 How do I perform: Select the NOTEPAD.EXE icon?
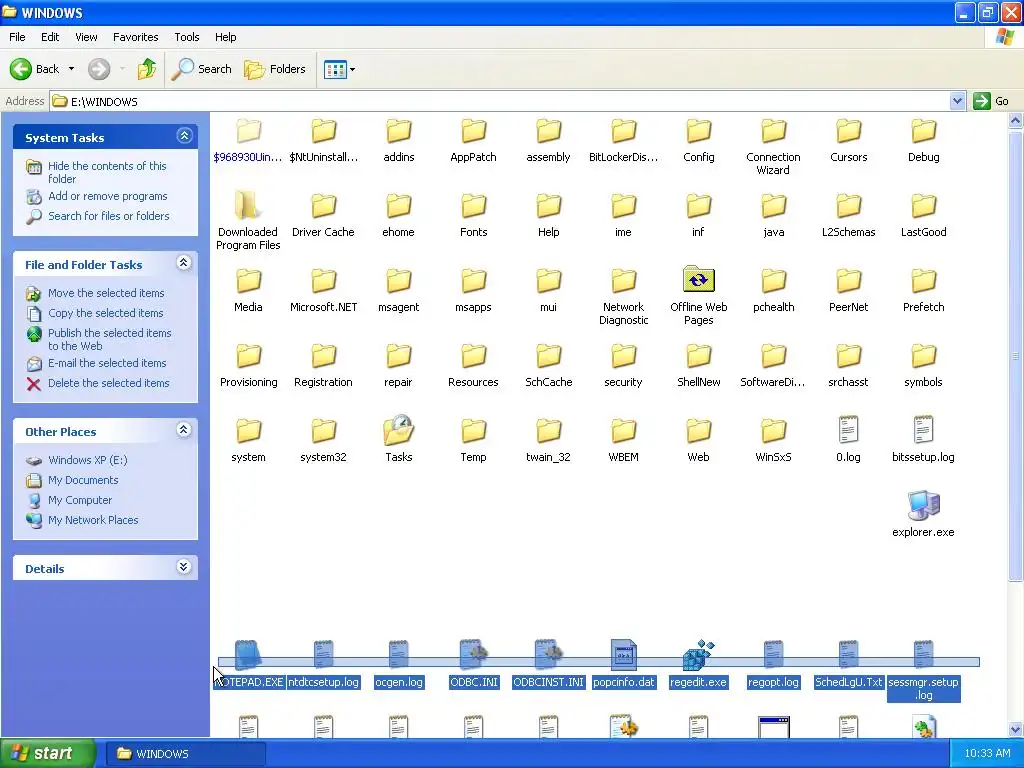coord(248,655)
